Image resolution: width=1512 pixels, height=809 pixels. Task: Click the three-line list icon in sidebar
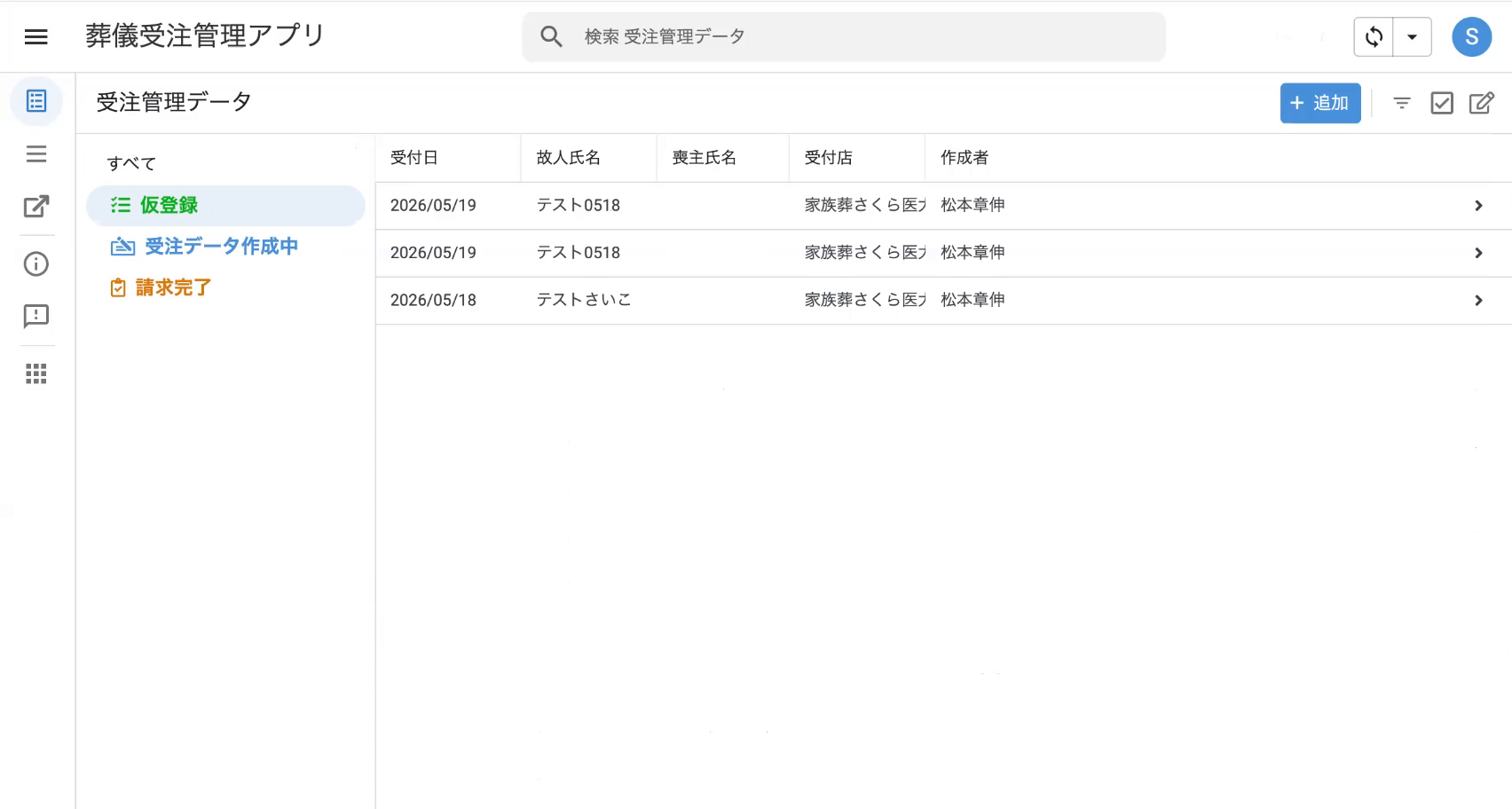pyautogui.click(x=36, y=153)
